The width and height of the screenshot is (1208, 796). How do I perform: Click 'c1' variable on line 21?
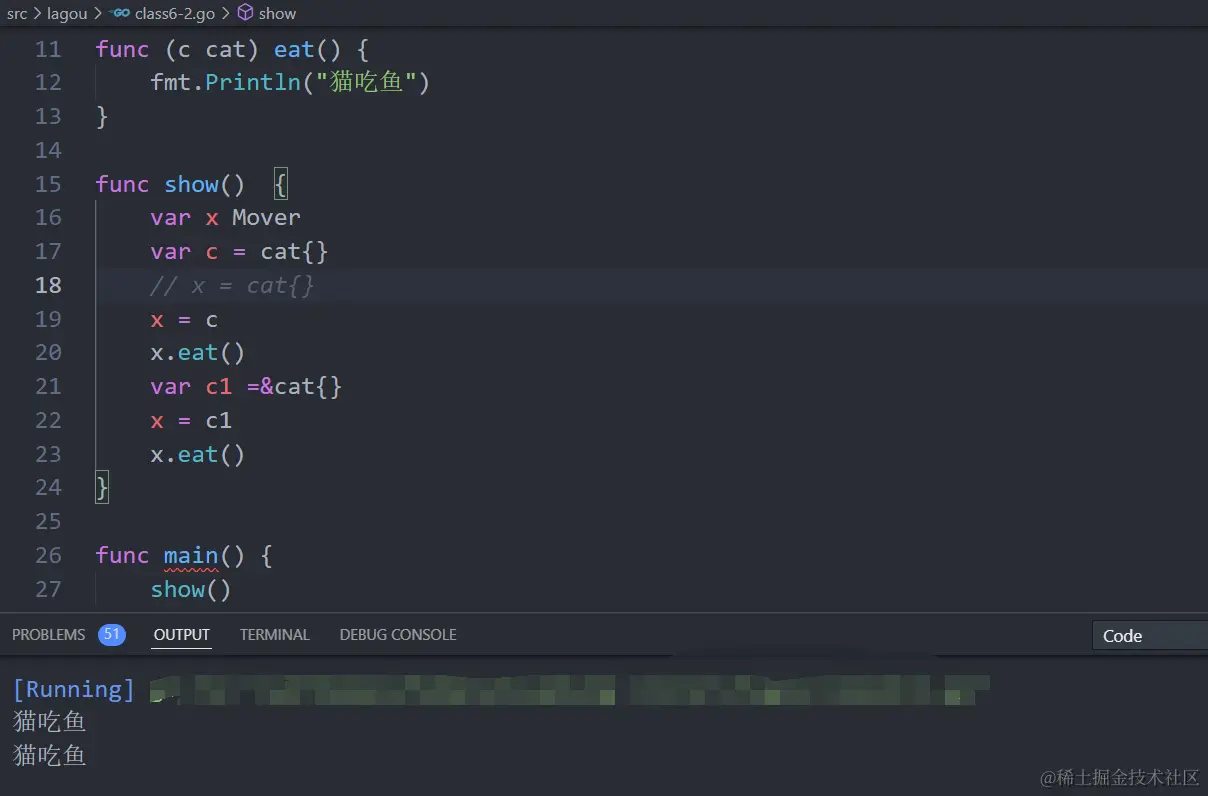(x=219, y=386)
